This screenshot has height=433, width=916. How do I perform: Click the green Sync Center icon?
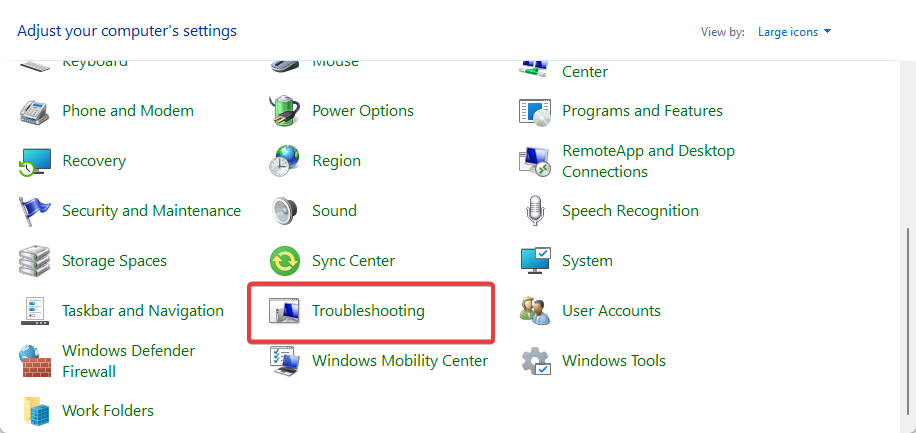pos(284,261)
